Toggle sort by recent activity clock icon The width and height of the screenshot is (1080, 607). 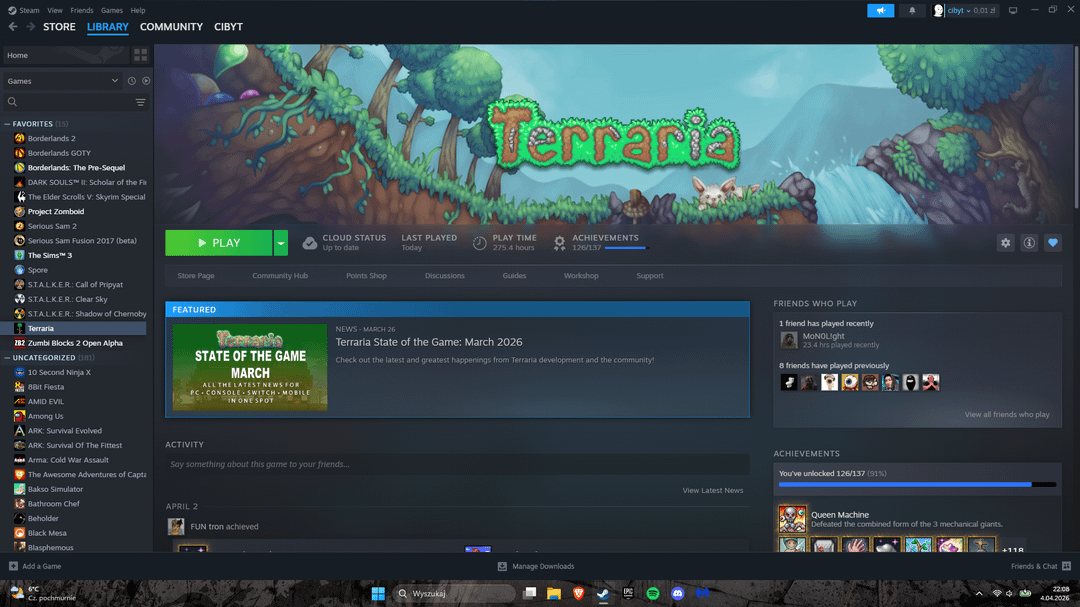131,81
